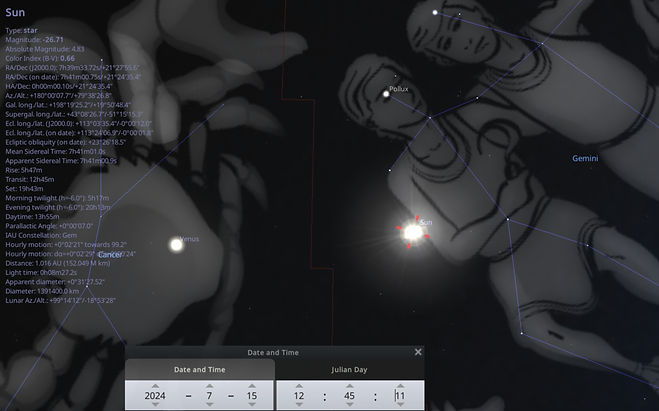Increase the seconds with the up arrow
Screen dimensions: 659x411
pos(400,386)
